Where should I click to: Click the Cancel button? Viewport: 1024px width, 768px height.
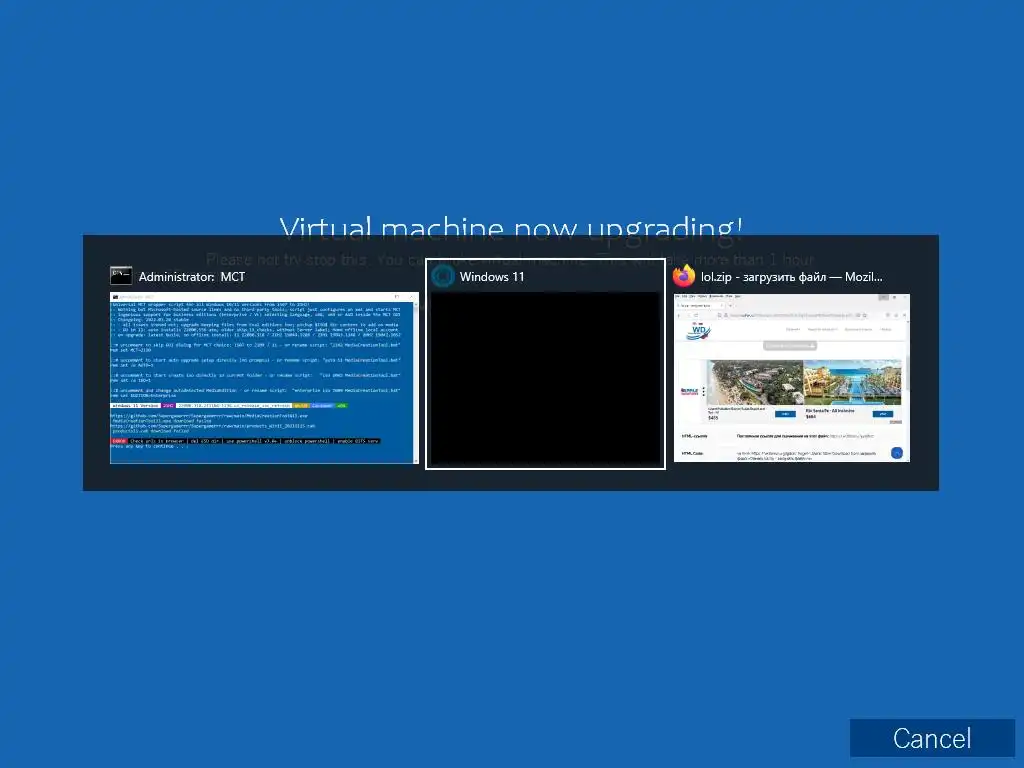[932, 738]
